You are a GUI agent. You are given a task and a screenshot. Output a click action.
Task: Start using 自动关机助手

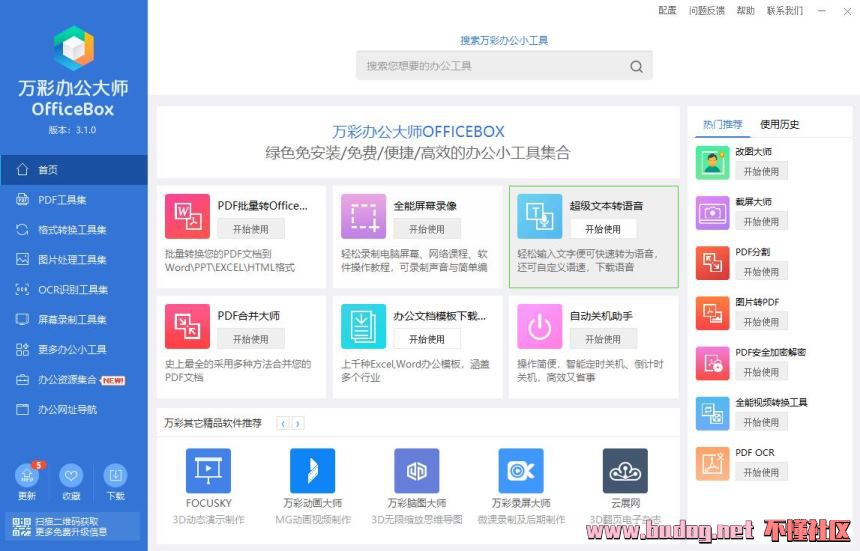pos(603,339)
